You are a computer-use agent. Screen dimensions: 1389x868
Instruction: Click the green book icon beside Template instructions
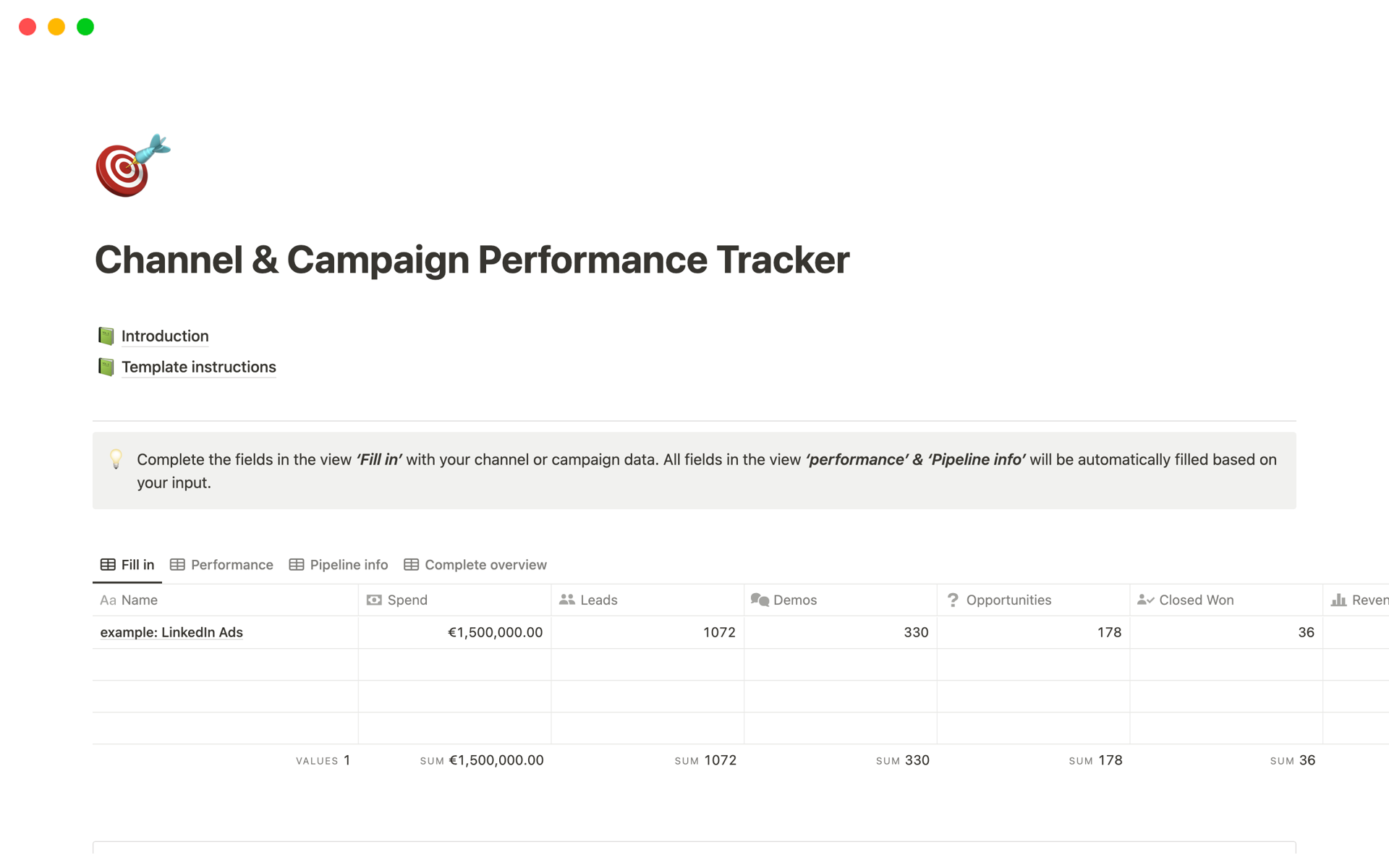click(106, 367)
